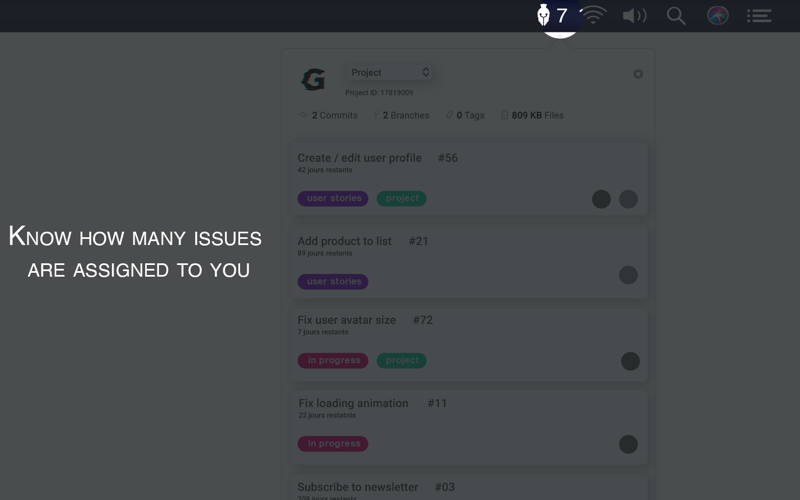Screen dimensions: 800x500
Task: Open the helmet icon in menu bar
Action: (x=543, y=15)
